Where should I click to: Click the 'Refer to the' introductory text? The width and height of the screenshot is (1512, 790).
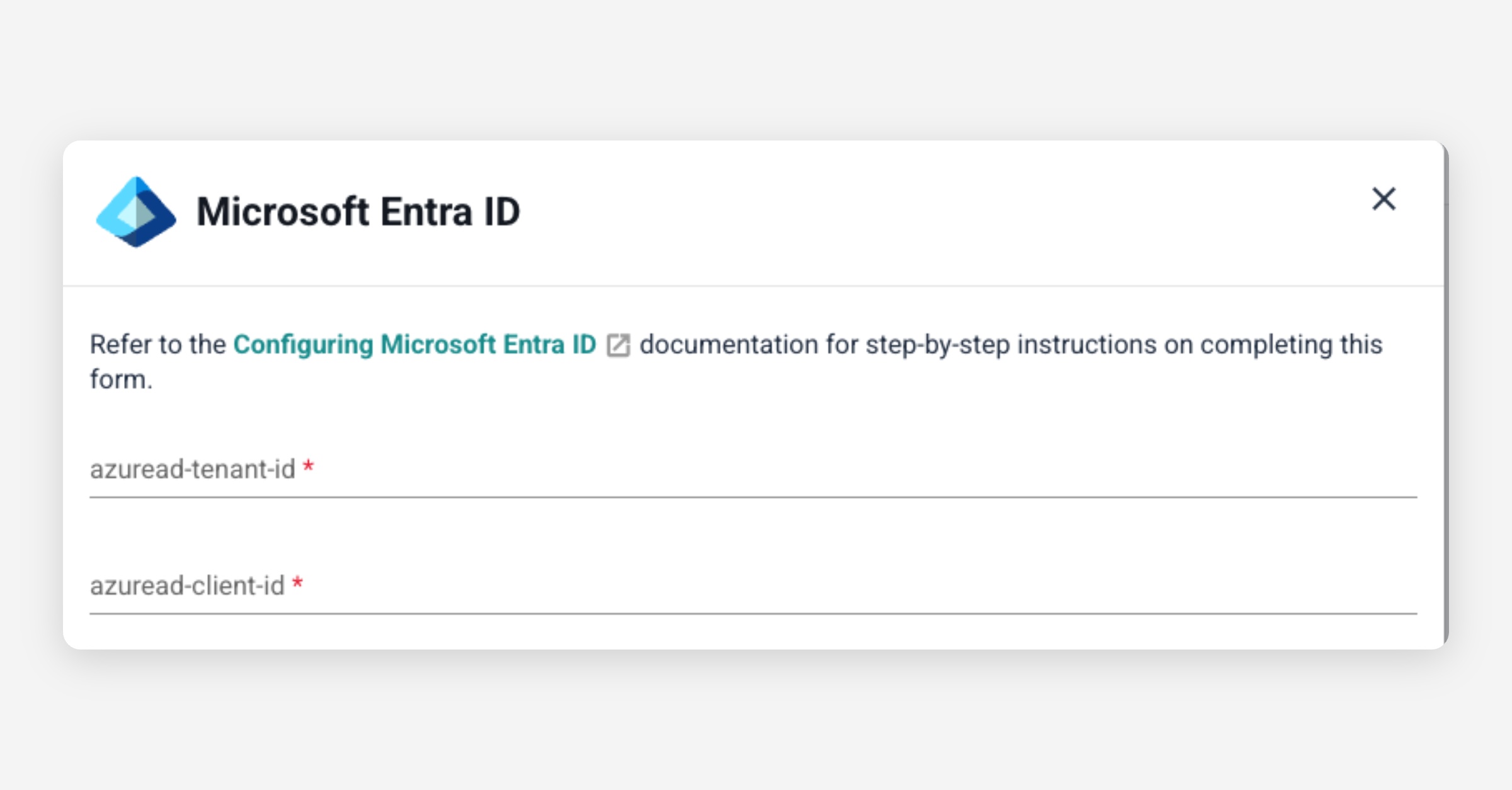(157, 345)
